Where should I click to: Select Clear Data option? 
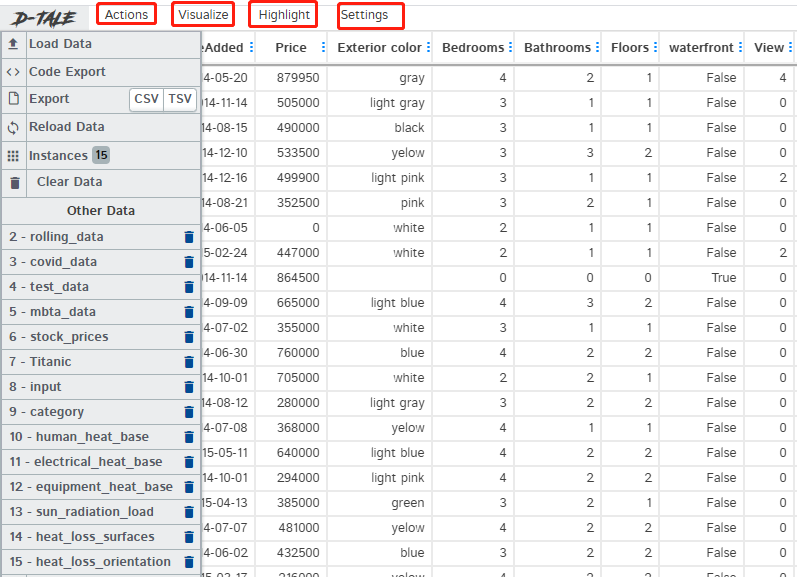pyautogui.click(x=101, y=182)
